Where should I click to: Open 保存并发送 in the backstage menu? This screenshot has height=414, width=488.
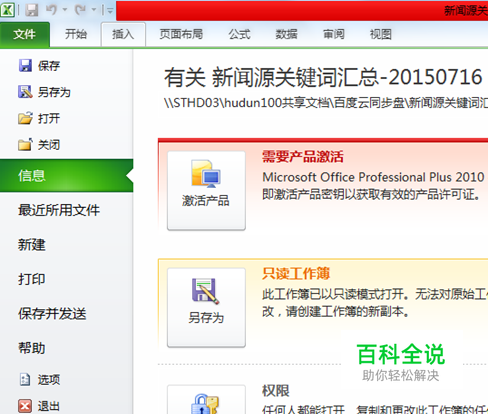tap(52, 314)
